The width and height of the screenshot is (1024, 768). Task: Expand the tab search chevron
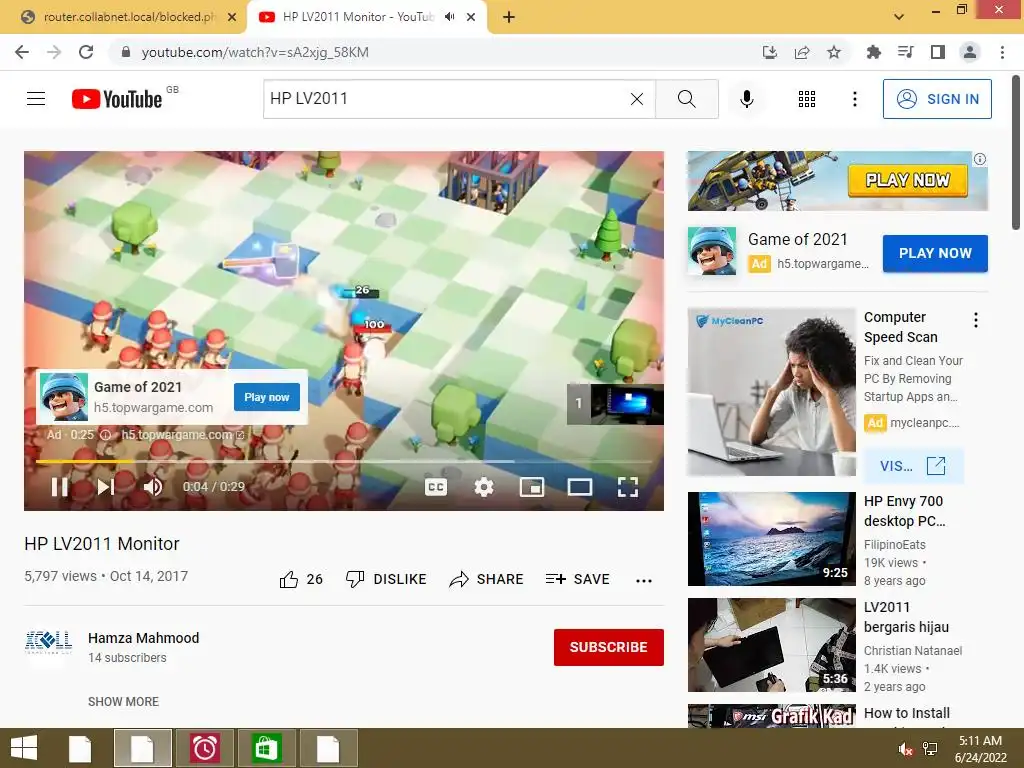(899, 17)
